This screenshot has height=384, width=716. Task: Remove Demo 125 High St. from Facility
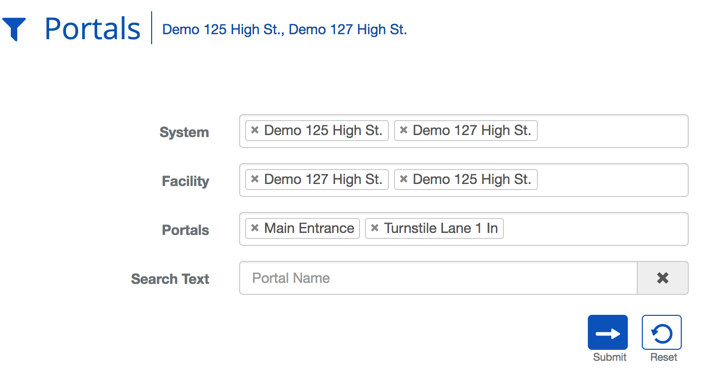click(404, 179)
